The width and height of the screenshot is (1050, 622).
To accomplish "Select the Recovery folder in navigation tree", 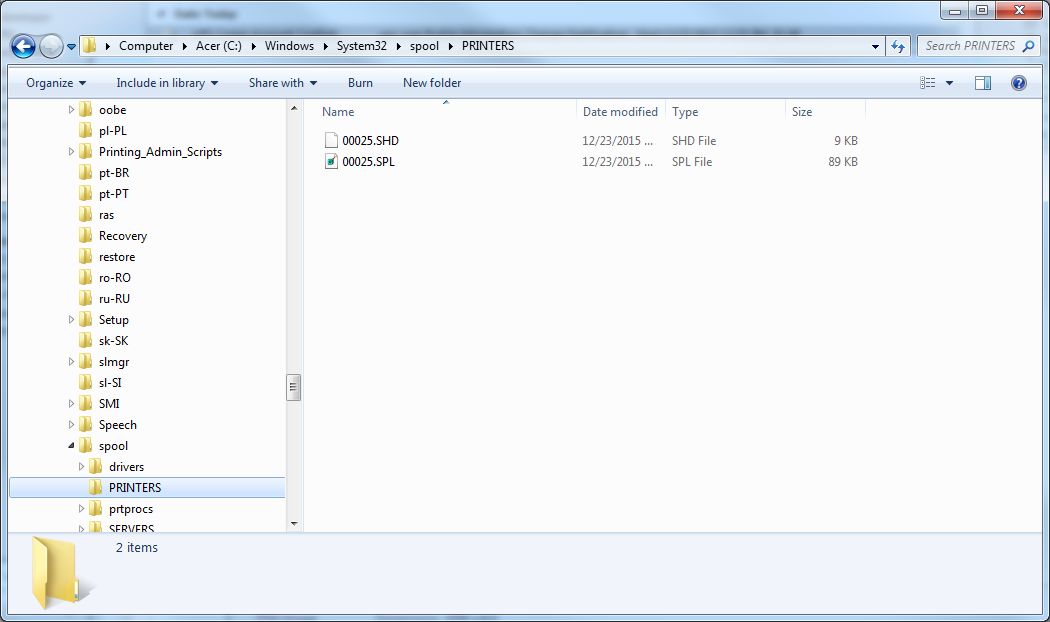I will [122, 236].
